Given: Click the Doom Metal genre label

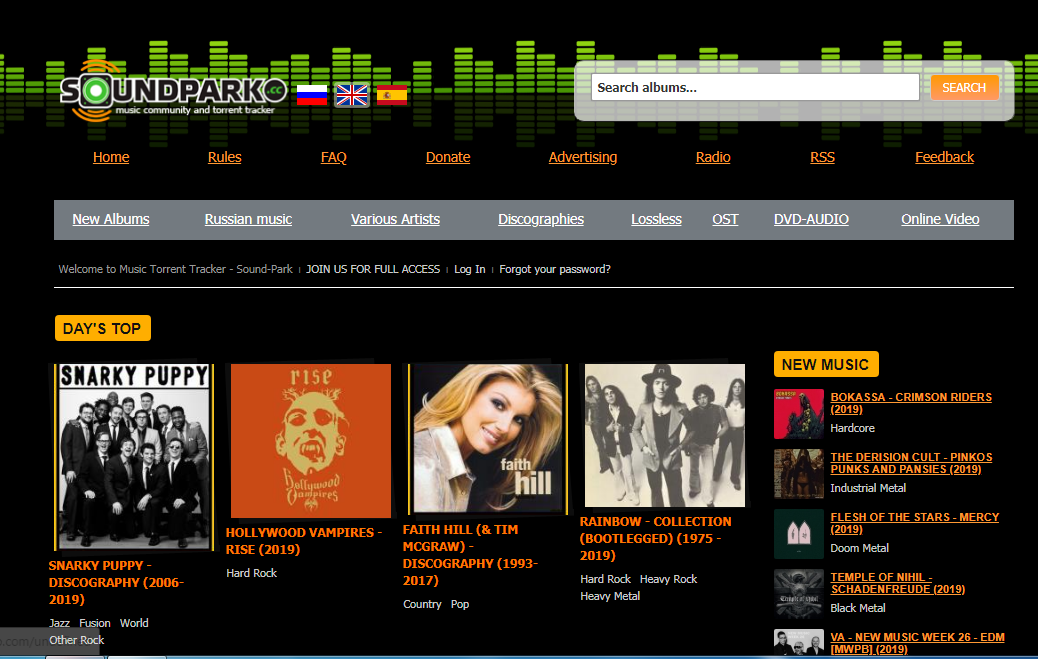Looking at the screenshot, I should tap(859, 548).
